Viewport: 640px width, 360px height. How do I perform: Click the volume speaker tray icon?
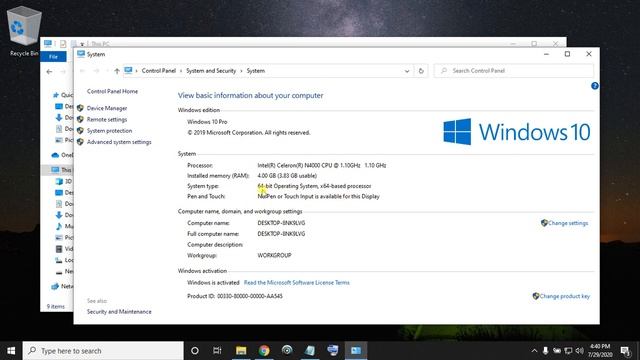pos(579,351)
